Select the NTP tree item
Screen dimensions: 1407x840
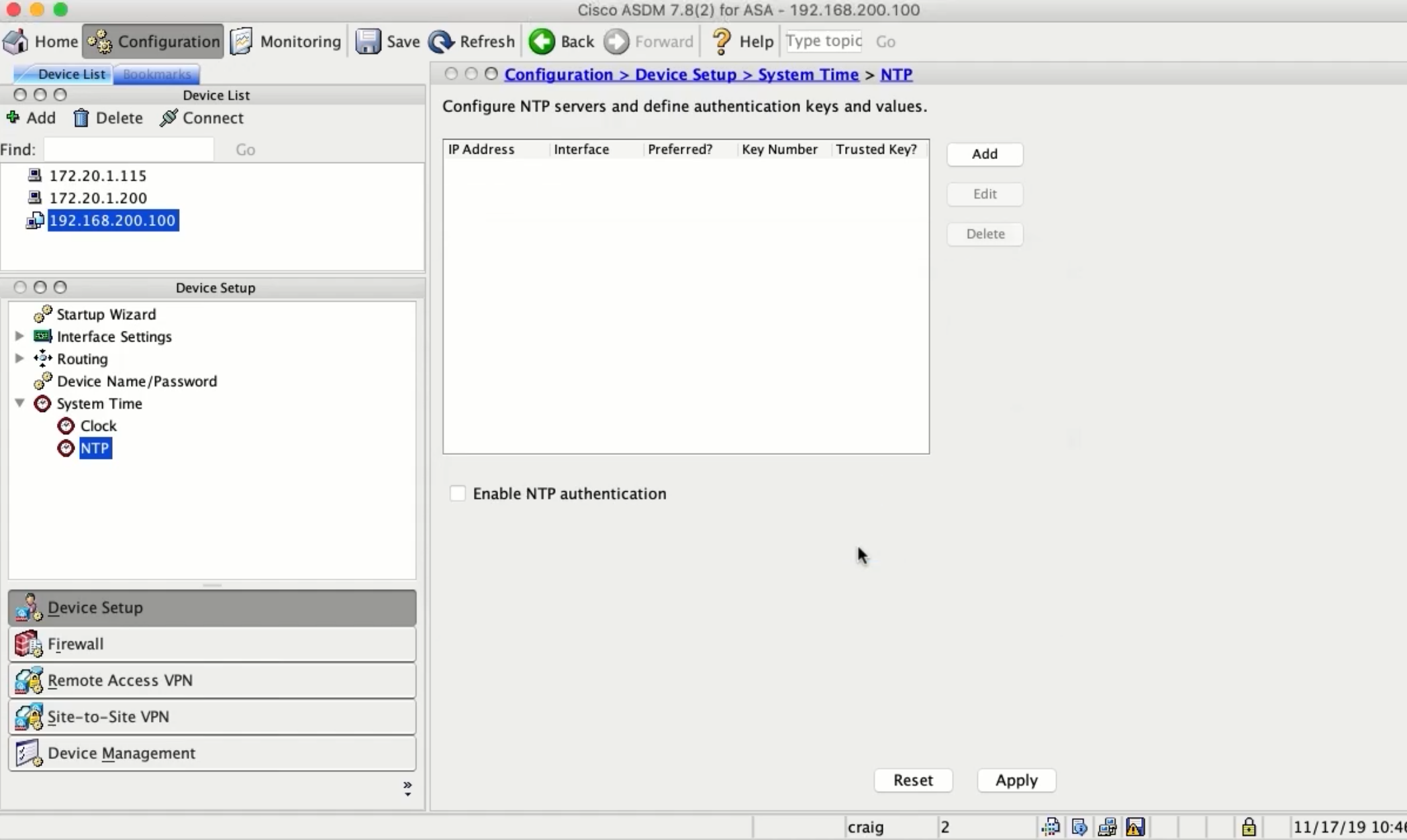point(95,448)
